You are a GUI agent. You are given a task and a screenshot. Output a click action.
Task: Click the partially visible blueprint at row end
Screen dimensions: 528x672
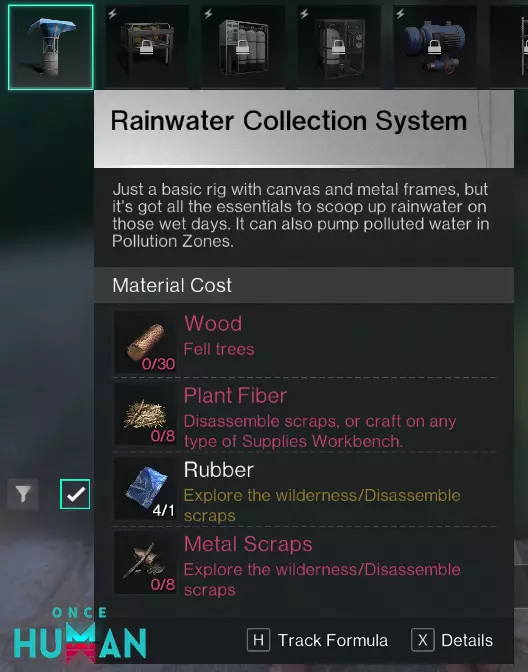509,46
